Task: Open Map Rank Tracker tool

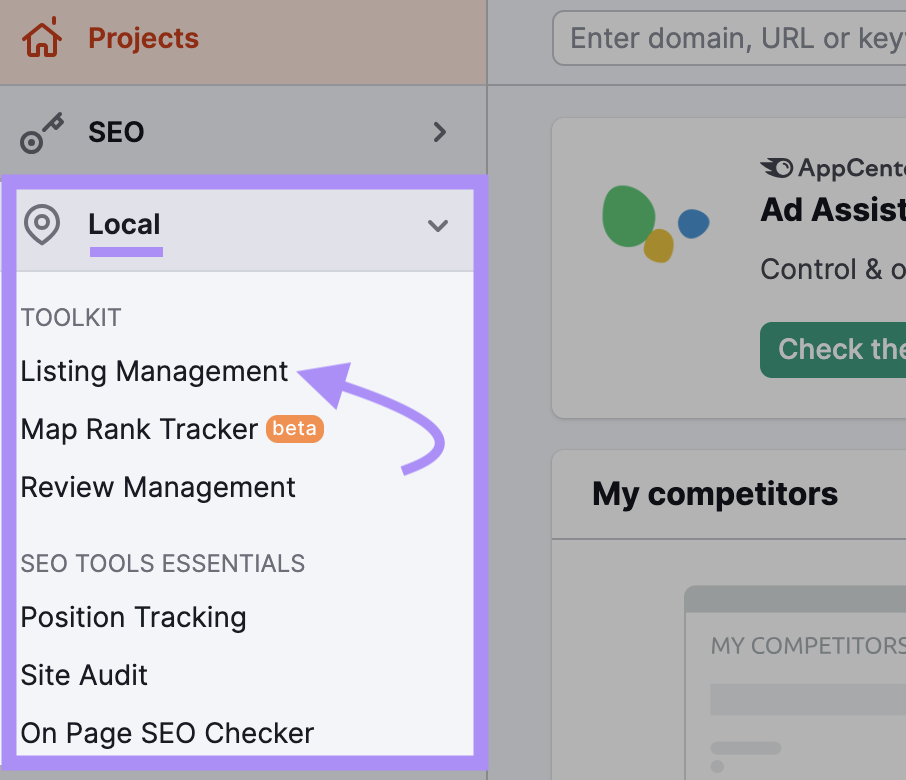Action: click(139, 429)
